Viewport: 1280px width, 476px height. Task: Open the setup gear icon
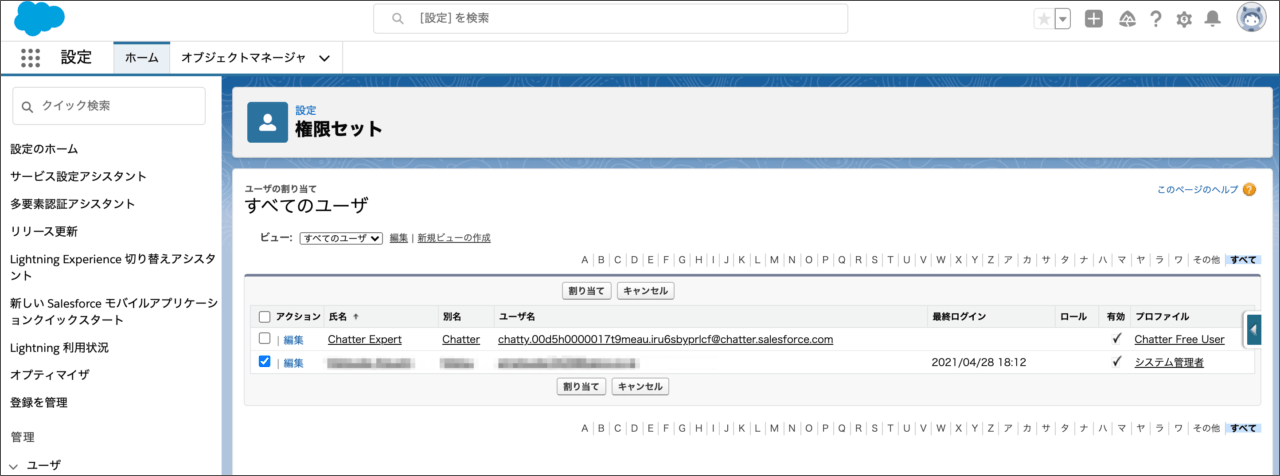coord(1184,19)
